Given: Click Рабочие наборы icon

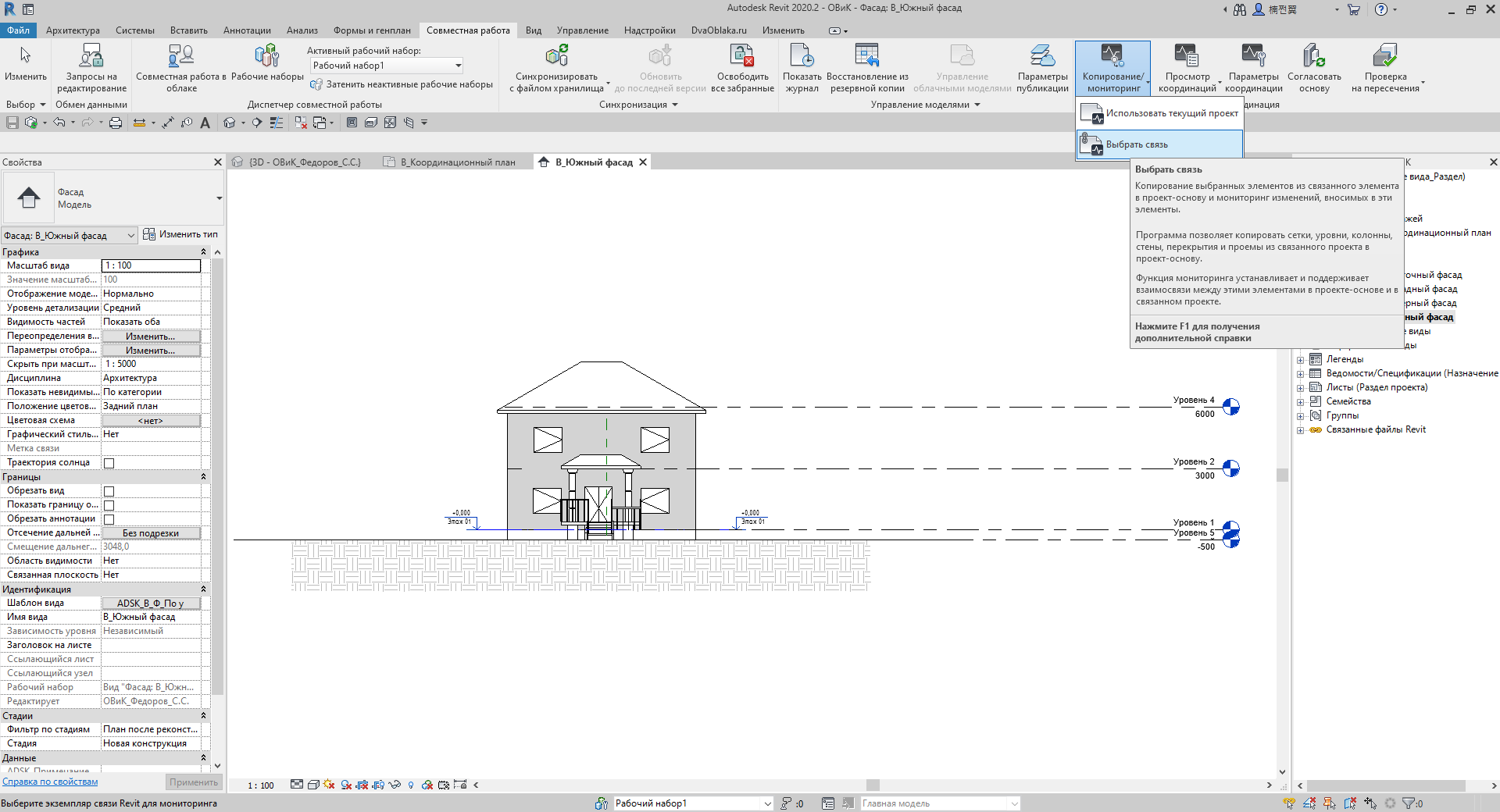Looking at the screenshot, I should coord(266,55).
